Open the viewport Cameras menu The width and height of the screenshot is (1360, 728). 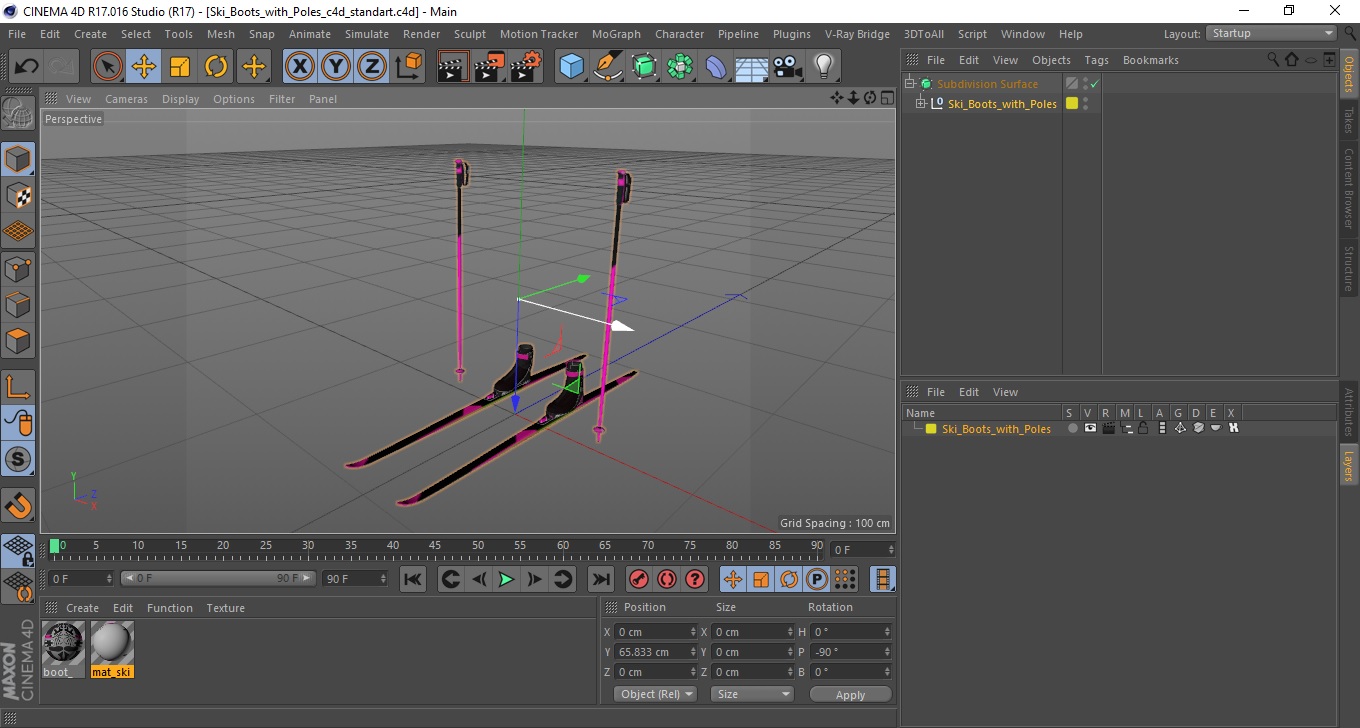click(x=126, y=99)
